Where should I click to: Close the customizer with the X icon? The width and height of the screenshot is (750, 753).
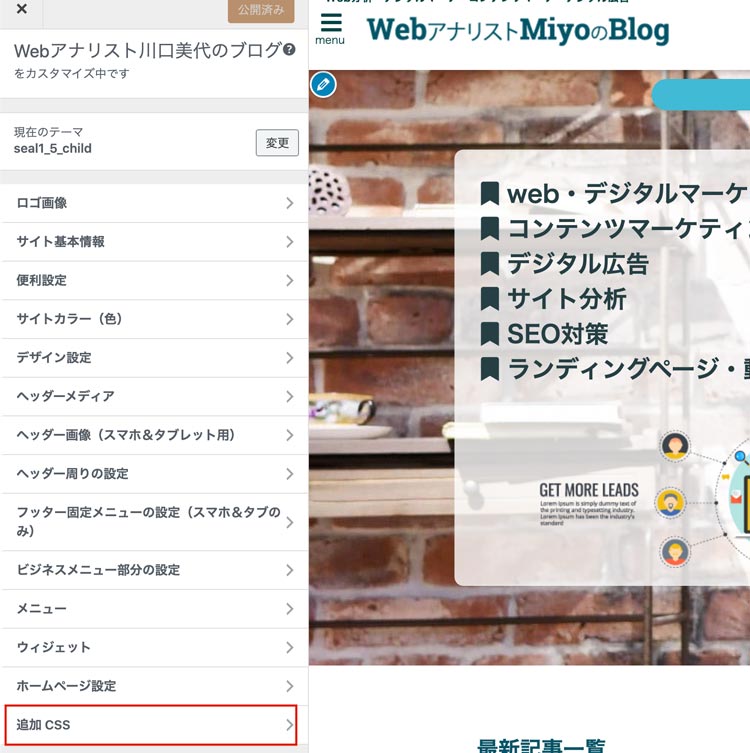point(22,9)
